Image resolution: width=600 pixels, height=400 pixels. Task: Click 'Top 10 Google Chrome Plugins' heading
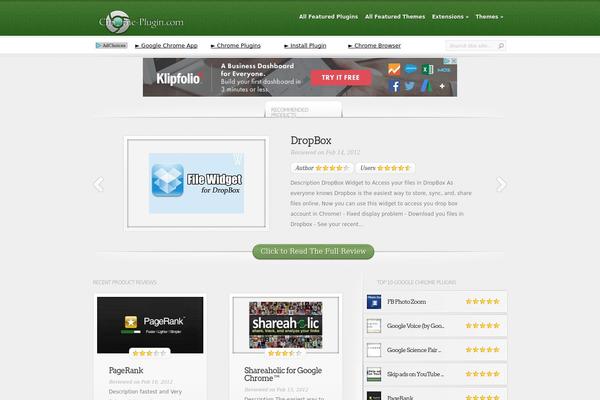point(416,282)
